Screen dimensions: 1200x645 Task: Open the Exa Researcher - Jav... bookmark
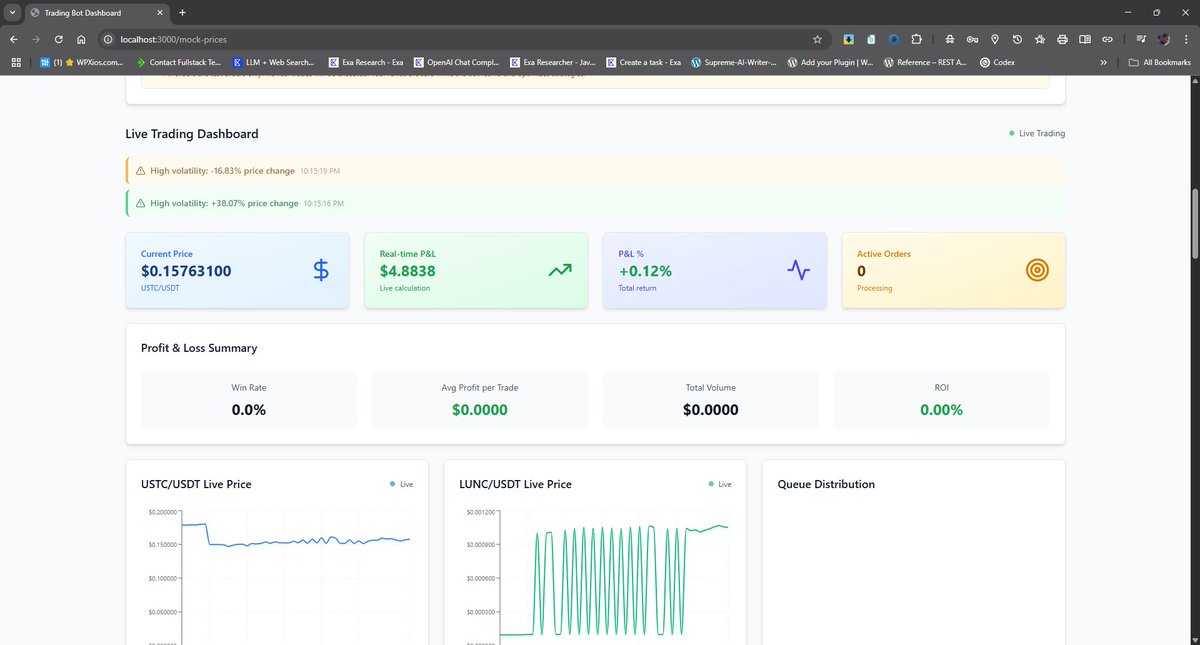pos(553,62)
